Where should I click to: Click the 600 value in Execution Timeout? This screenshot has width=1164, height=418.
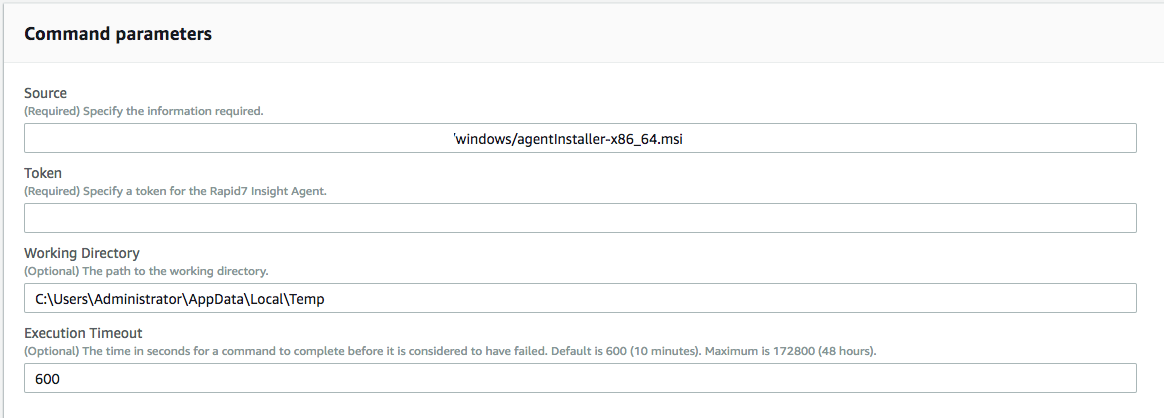[47, 378]
